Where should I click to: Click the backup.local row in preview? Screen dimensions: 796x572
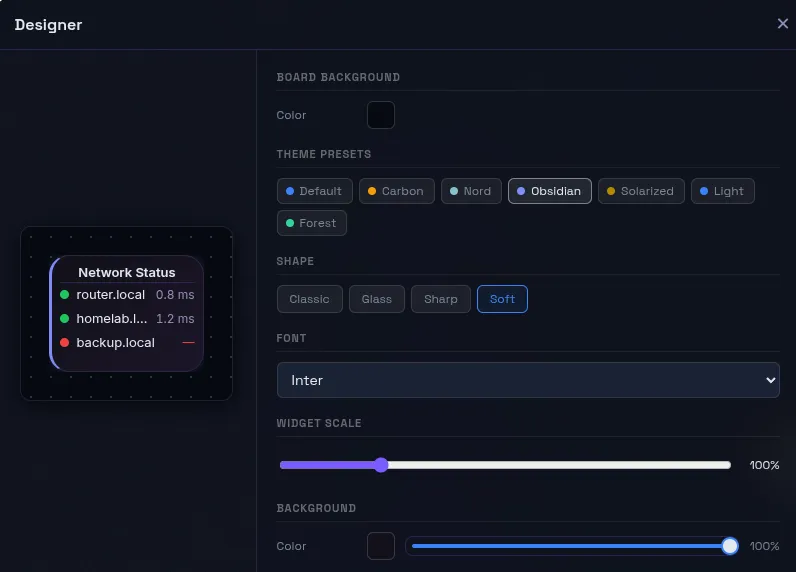[127, 343]
